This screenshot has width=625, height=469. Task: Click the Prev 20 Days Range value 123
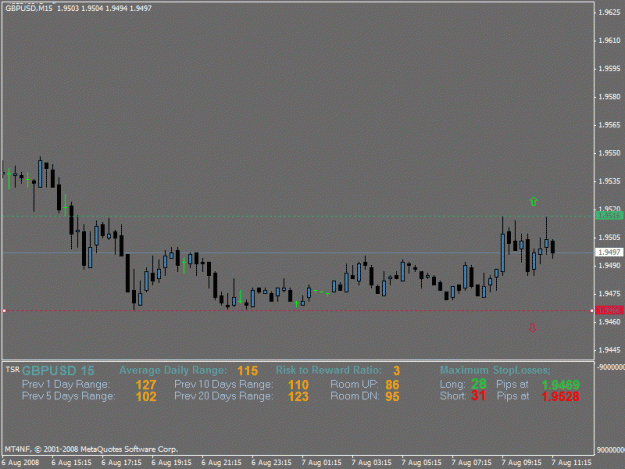point(298,396)
